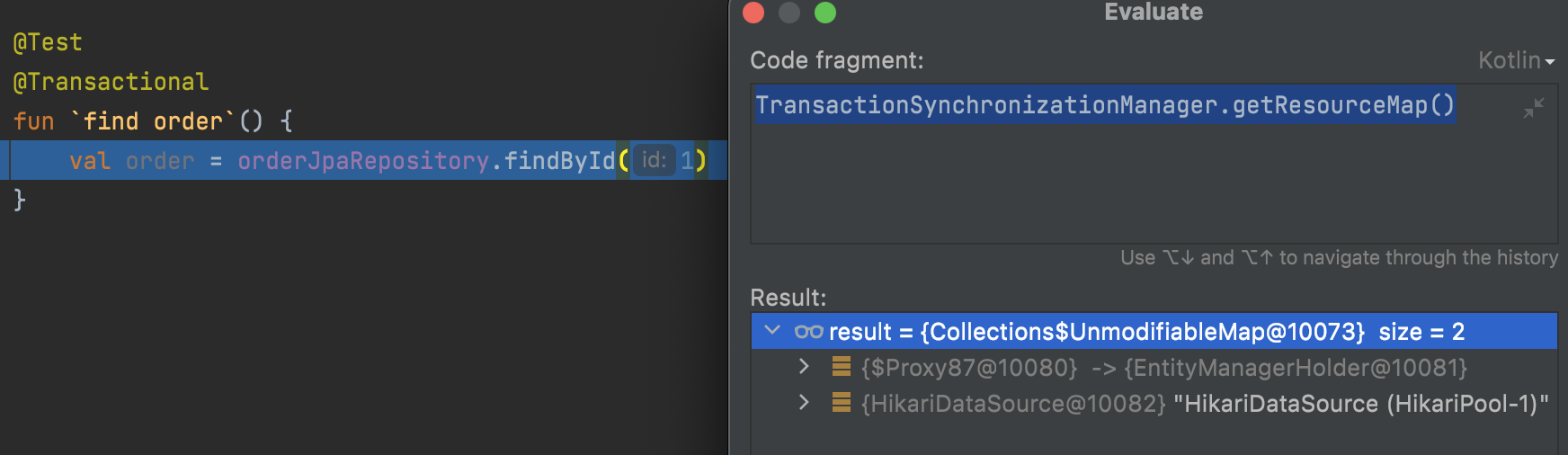The image size is (1568, 455).
Task: Click the id: parameter hint
Action: 654,160
